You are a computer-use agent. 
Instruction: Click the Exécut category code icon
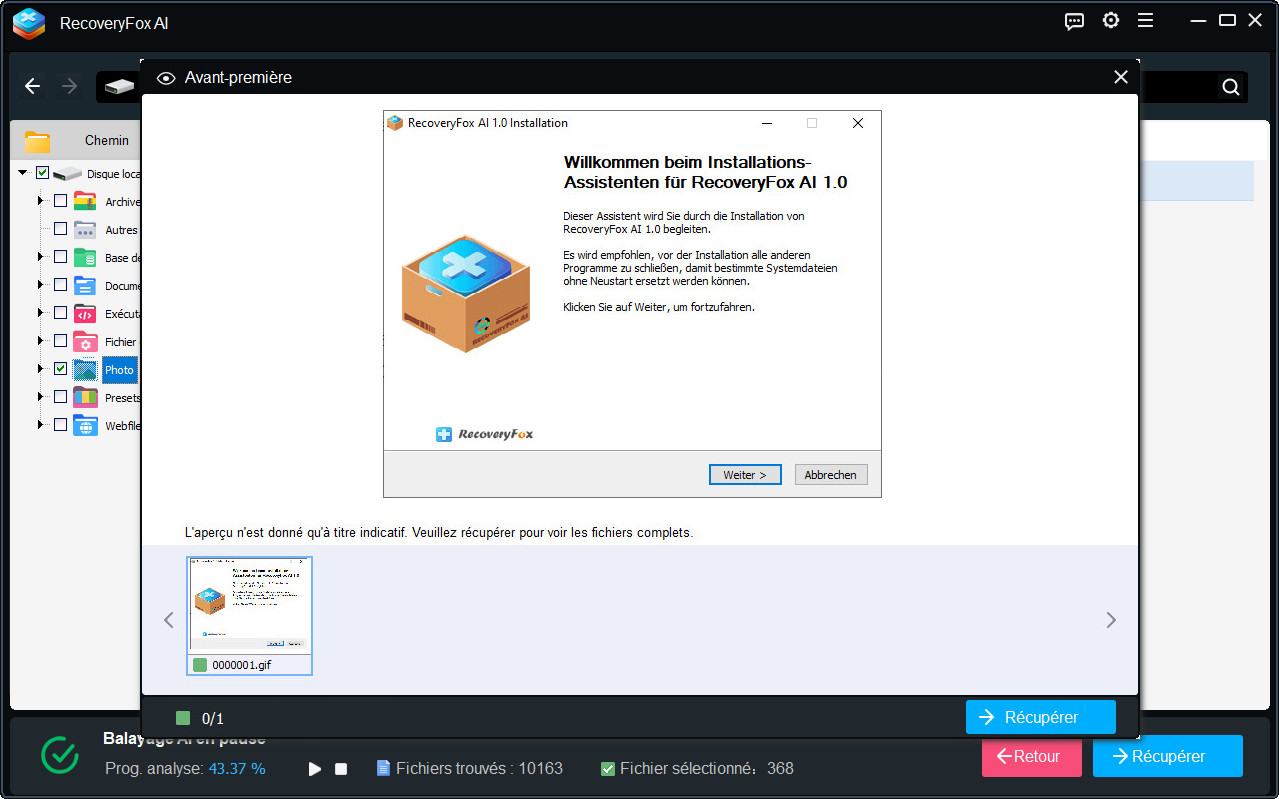pyautogui.click(x=85, y=313)
